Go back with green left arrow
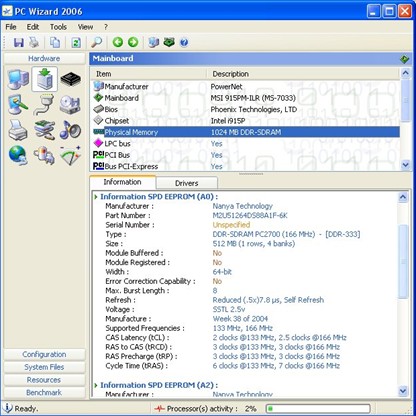This screenshot has width=416, height=416. pos(118,42)
